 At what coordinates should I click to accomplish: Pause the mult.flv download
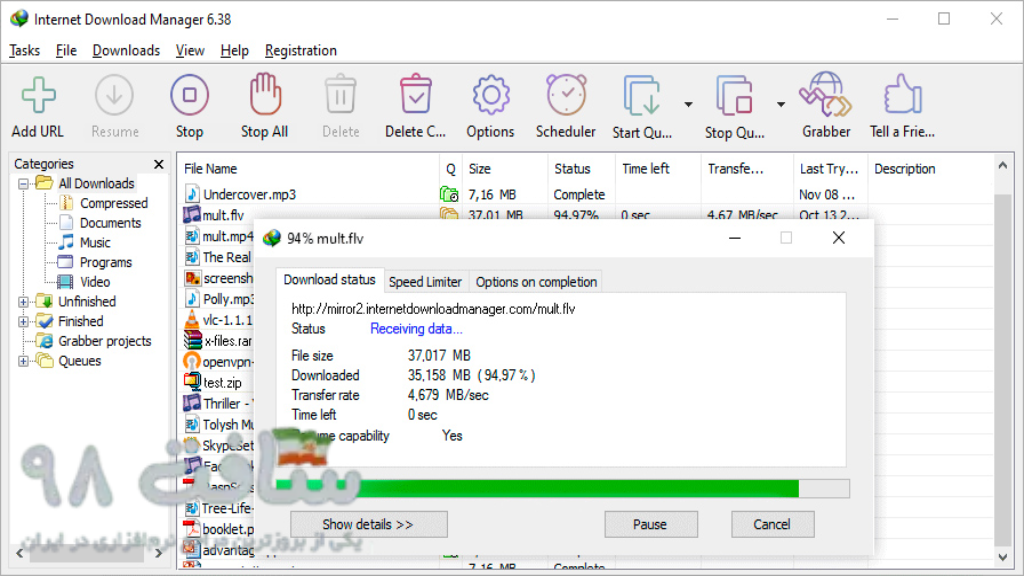[650, 524]
